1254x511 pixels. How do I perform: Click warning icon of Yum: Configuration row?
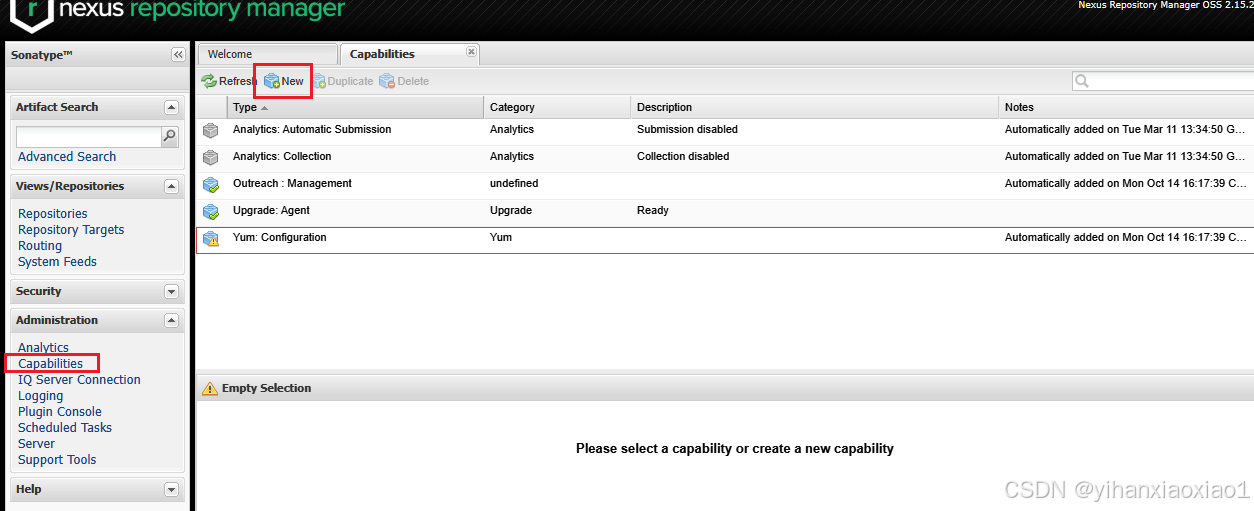point(210,238)
